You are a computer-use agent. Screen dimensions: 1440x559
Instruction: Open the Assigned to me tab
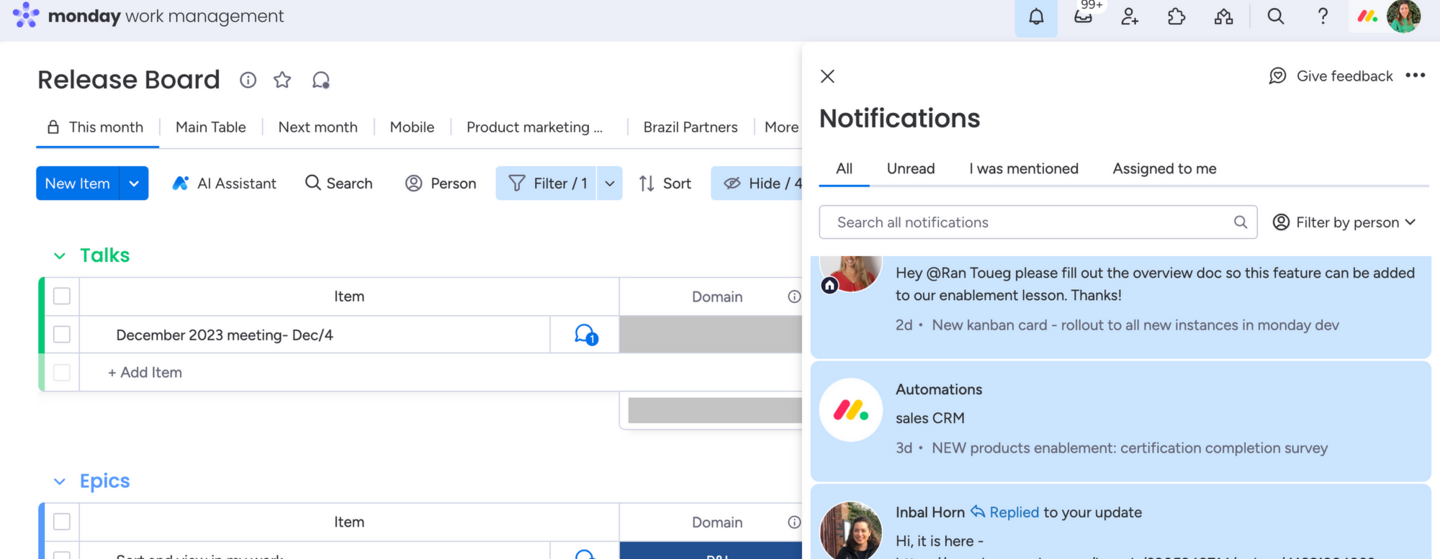point(1165,169)
